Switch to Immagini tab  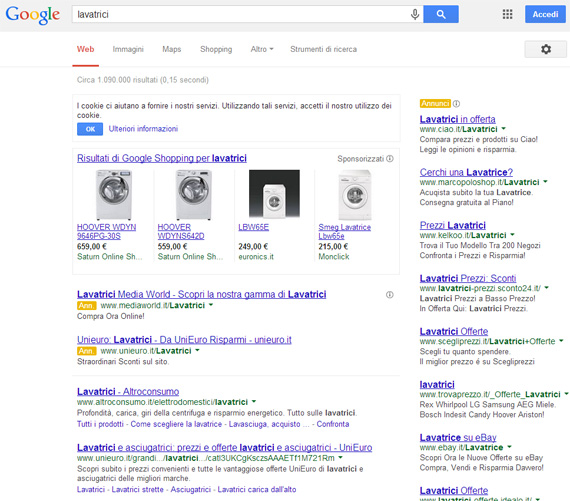128,49
